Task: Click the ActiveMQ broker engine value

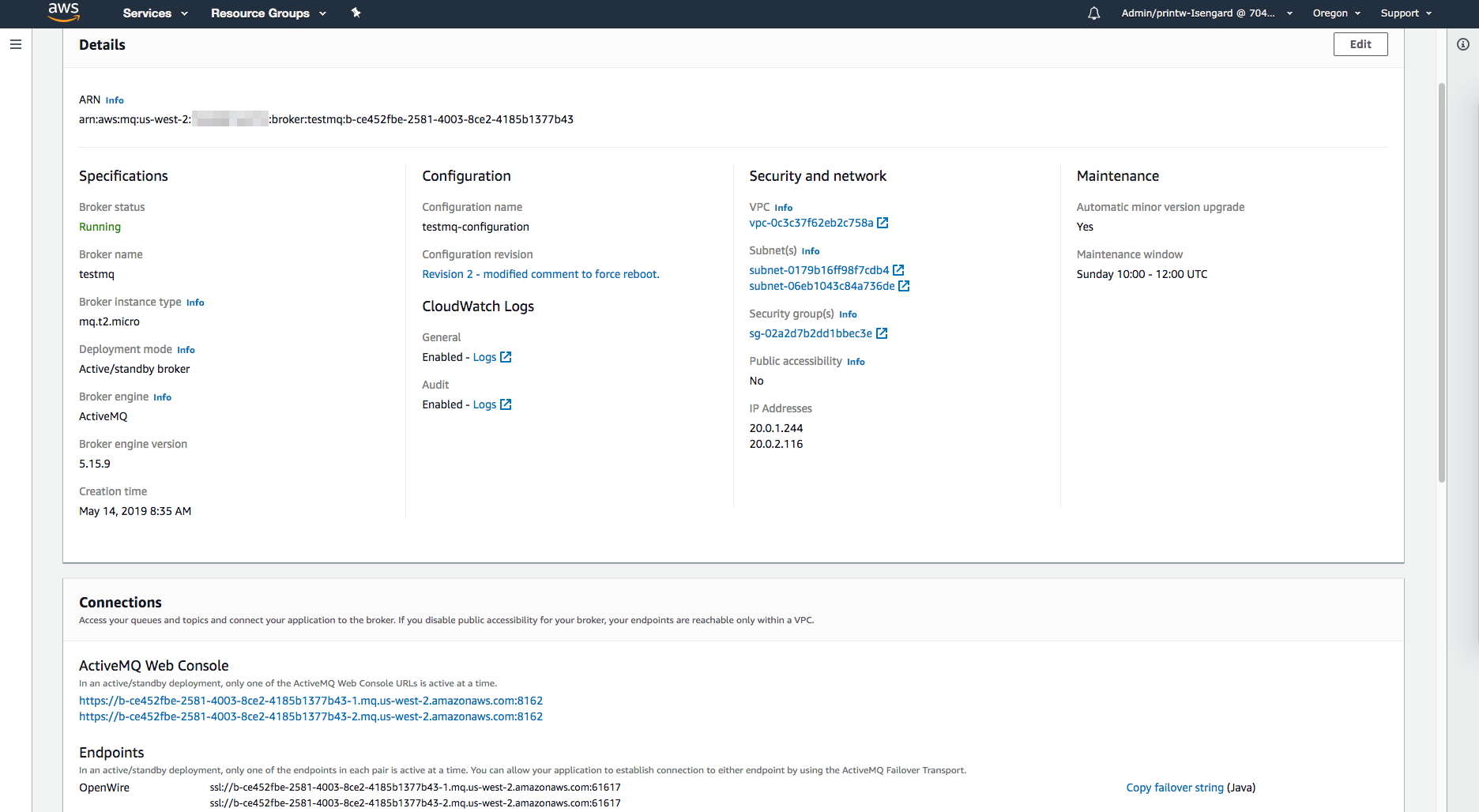Action: 103,416
